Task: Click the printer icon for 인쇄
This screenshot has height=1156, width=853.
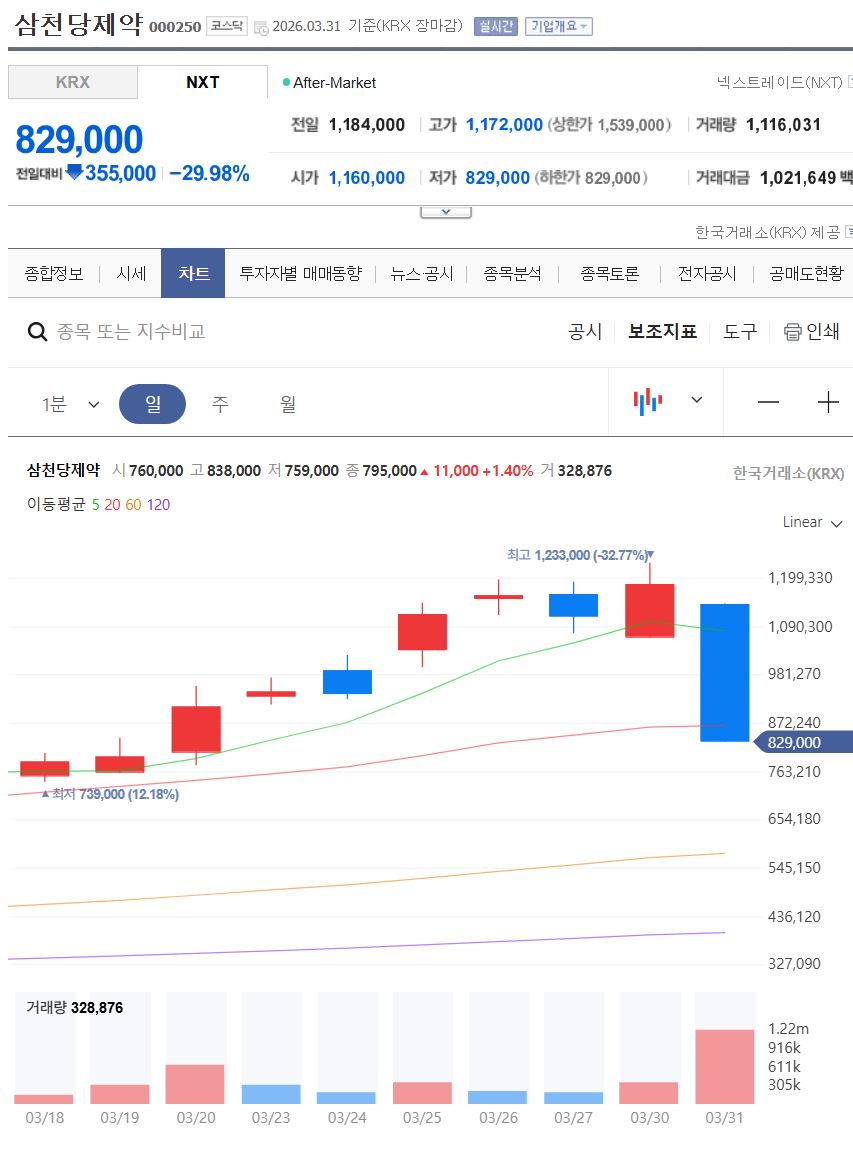Action: (793, 332)
